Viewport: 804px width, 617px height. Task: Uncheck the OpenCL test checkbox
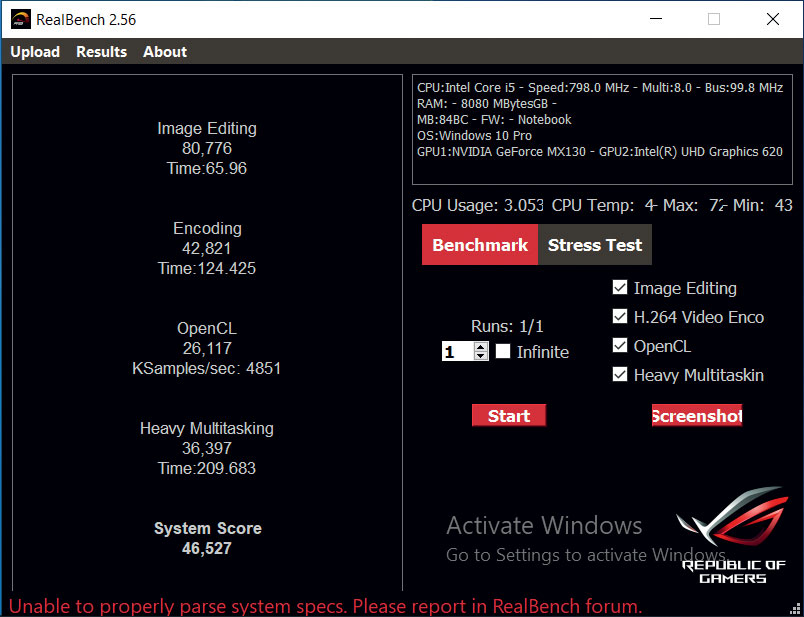(620, 346)
